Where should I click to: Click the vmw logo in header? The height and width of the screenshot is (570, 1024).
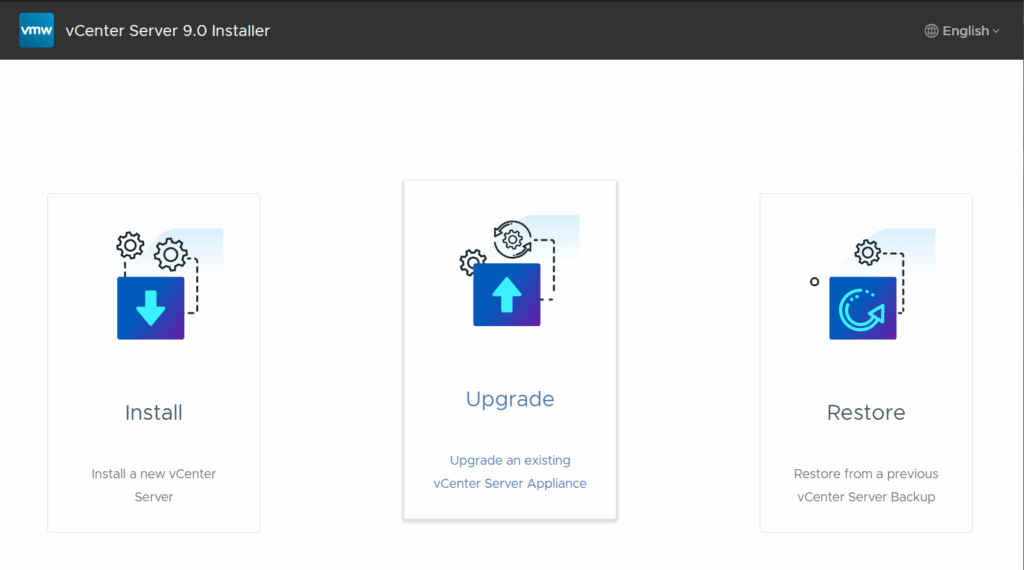click(37, 30)
